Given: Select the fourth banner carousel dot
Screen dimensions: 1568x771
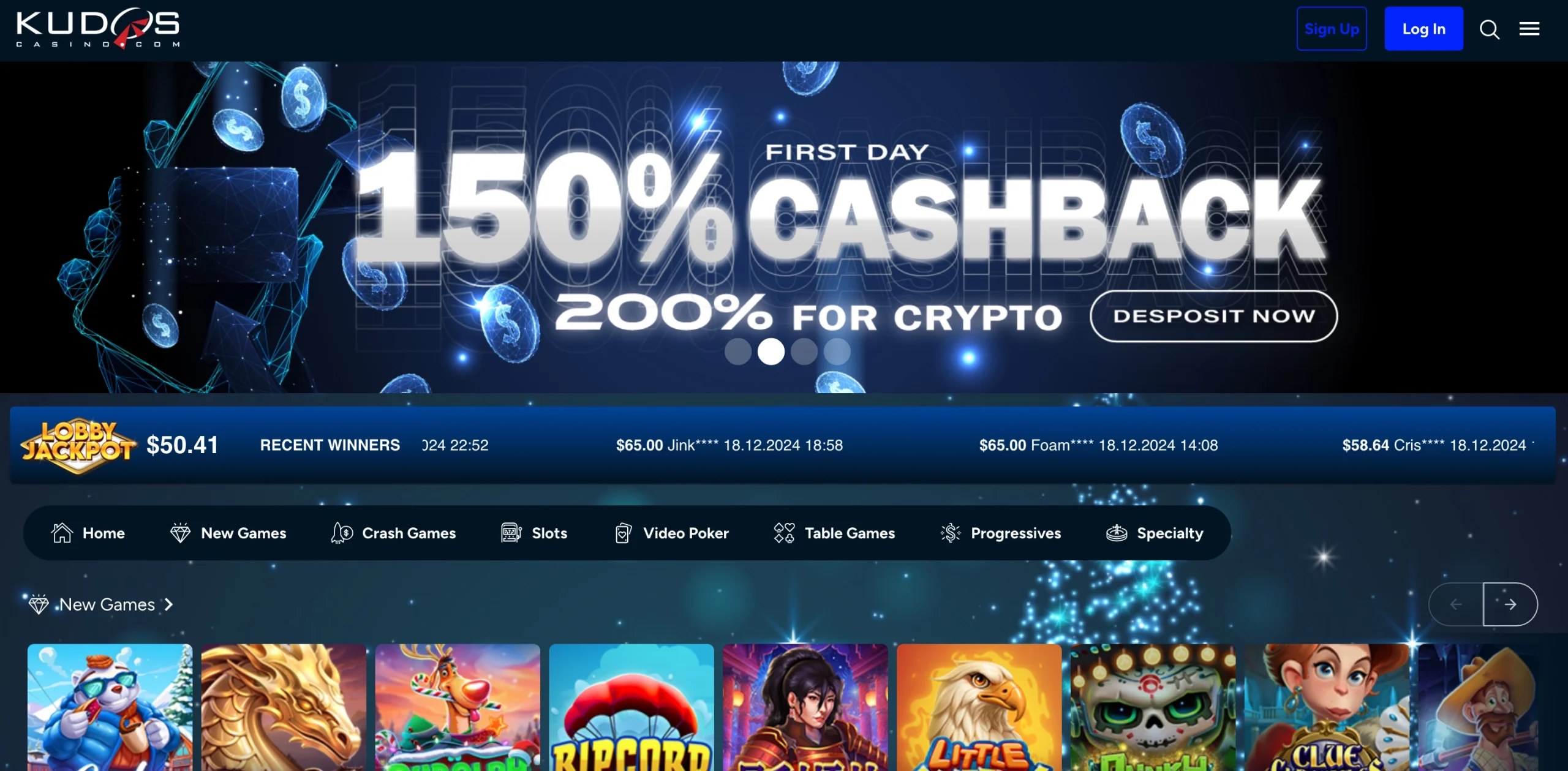Looking at the screenshot, I should 837,352.
